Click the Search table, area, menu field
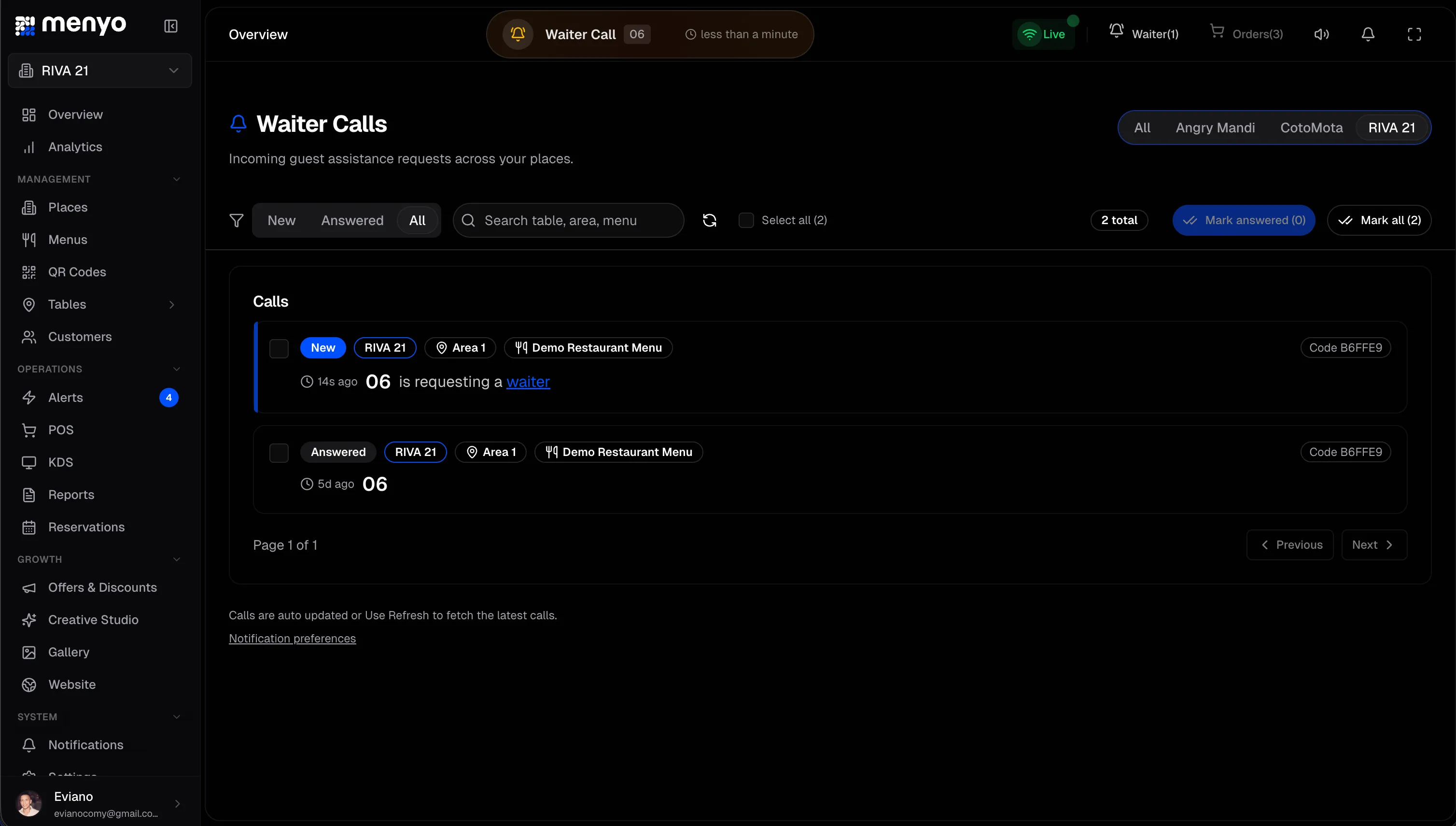This screenshot has width=1456, height=826. click(x=568, y=220)
